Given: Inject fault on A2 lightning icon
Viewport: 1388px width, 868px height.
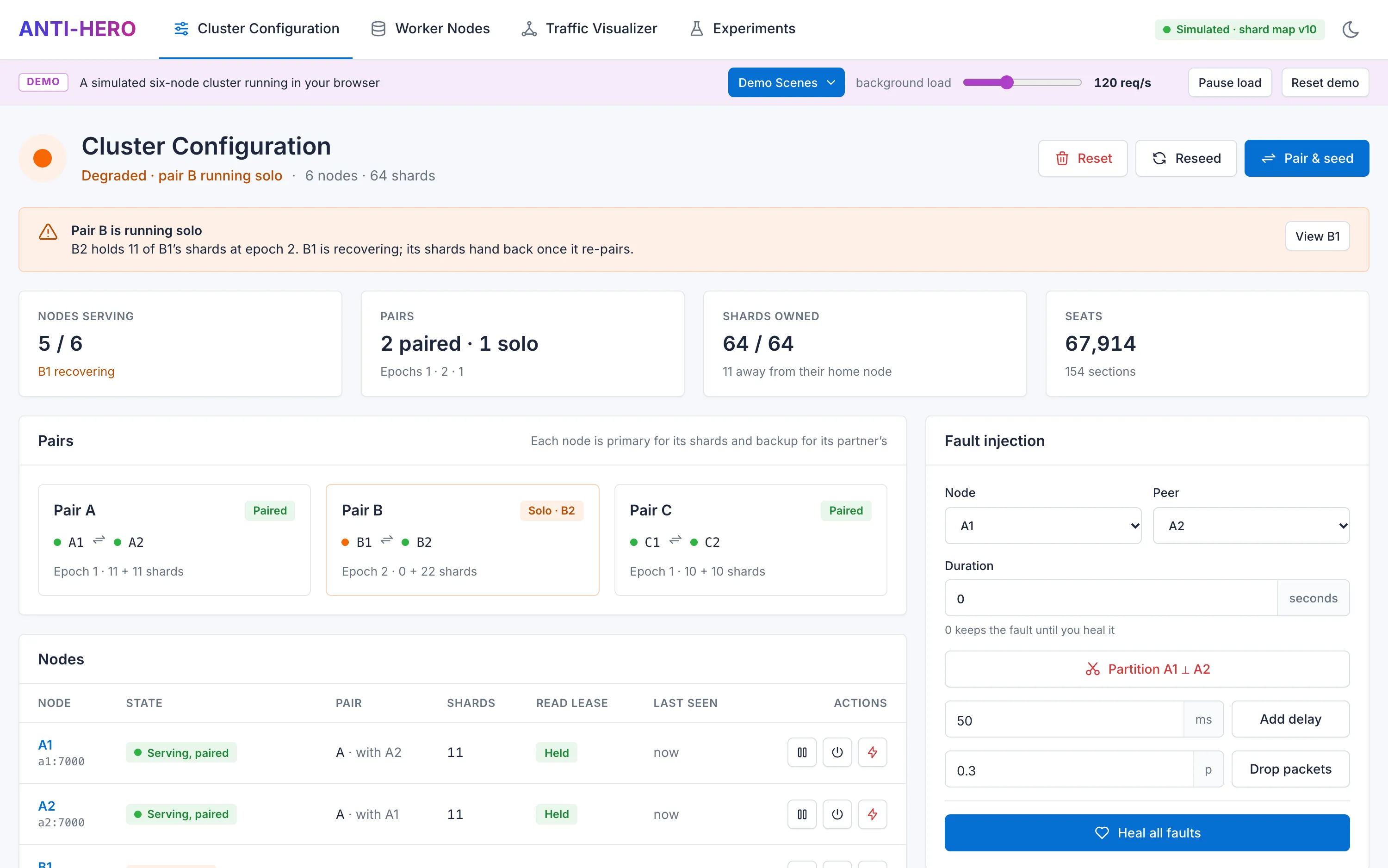Looking at the screenshot, I should coord(872,814).
